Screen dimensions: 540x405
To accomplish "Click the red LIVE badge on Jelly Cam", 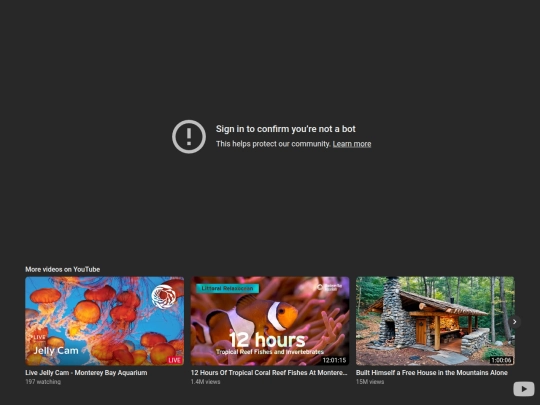I will [175, 360].
